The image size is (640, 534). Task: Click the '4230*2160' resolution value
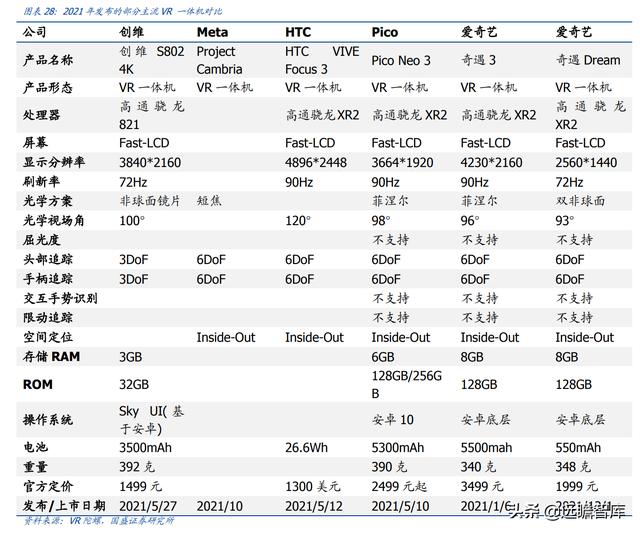491,162
